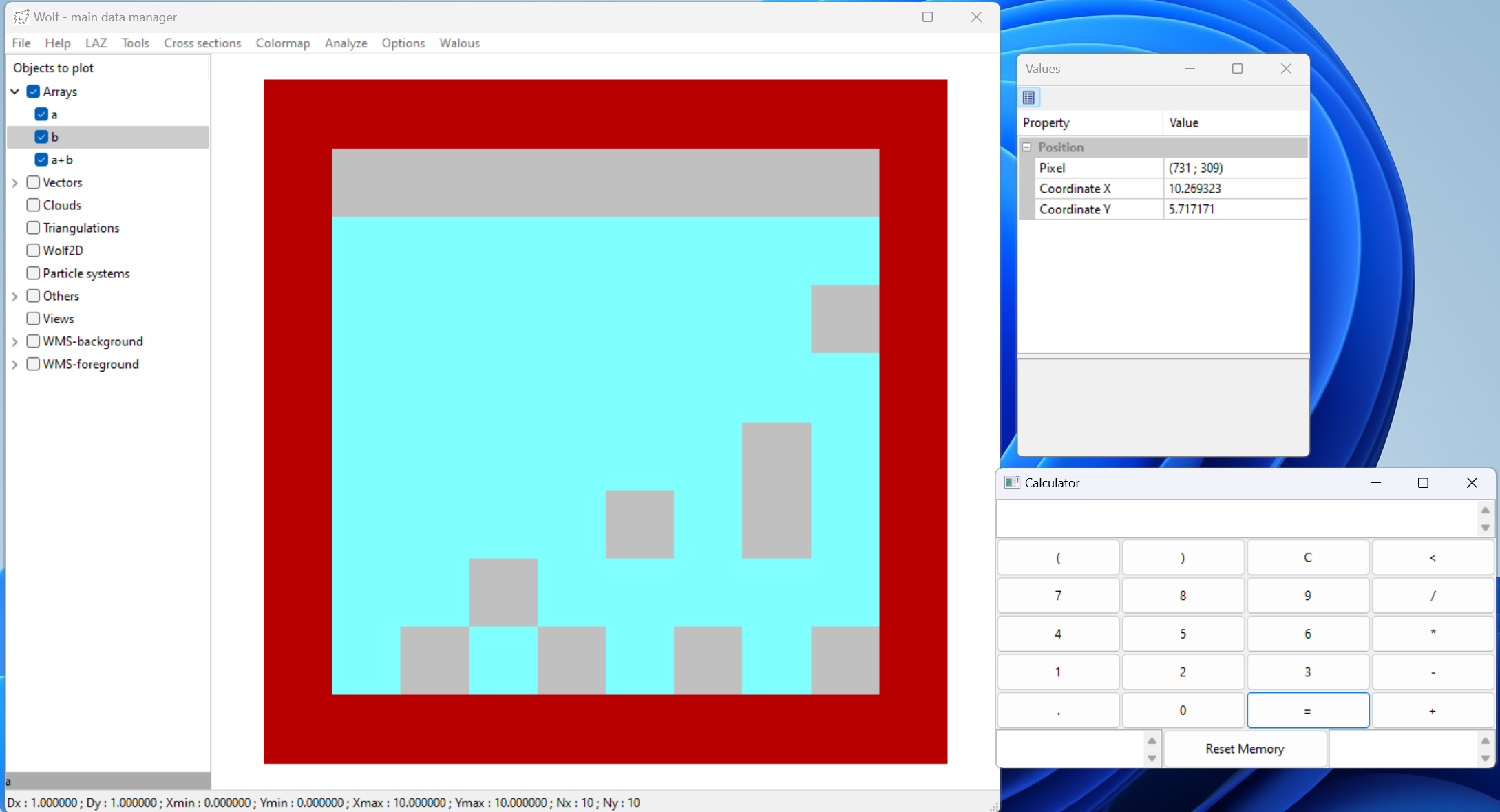
Task: Expand the WMS-background node
Action: [15, 342]
